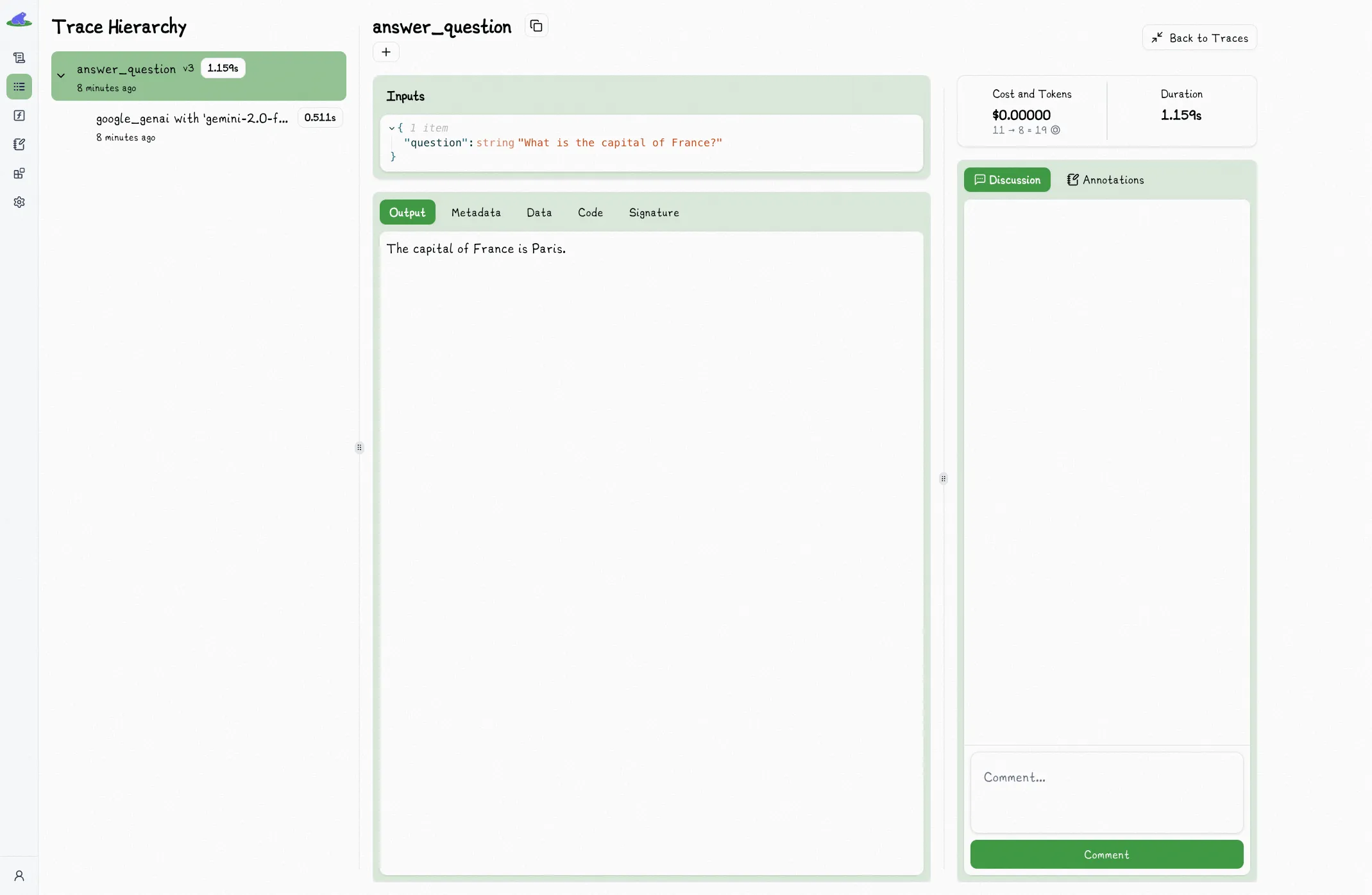
Task: Open the functions sidebar icon
Action: pyautogui.click(x=19, y=115)
